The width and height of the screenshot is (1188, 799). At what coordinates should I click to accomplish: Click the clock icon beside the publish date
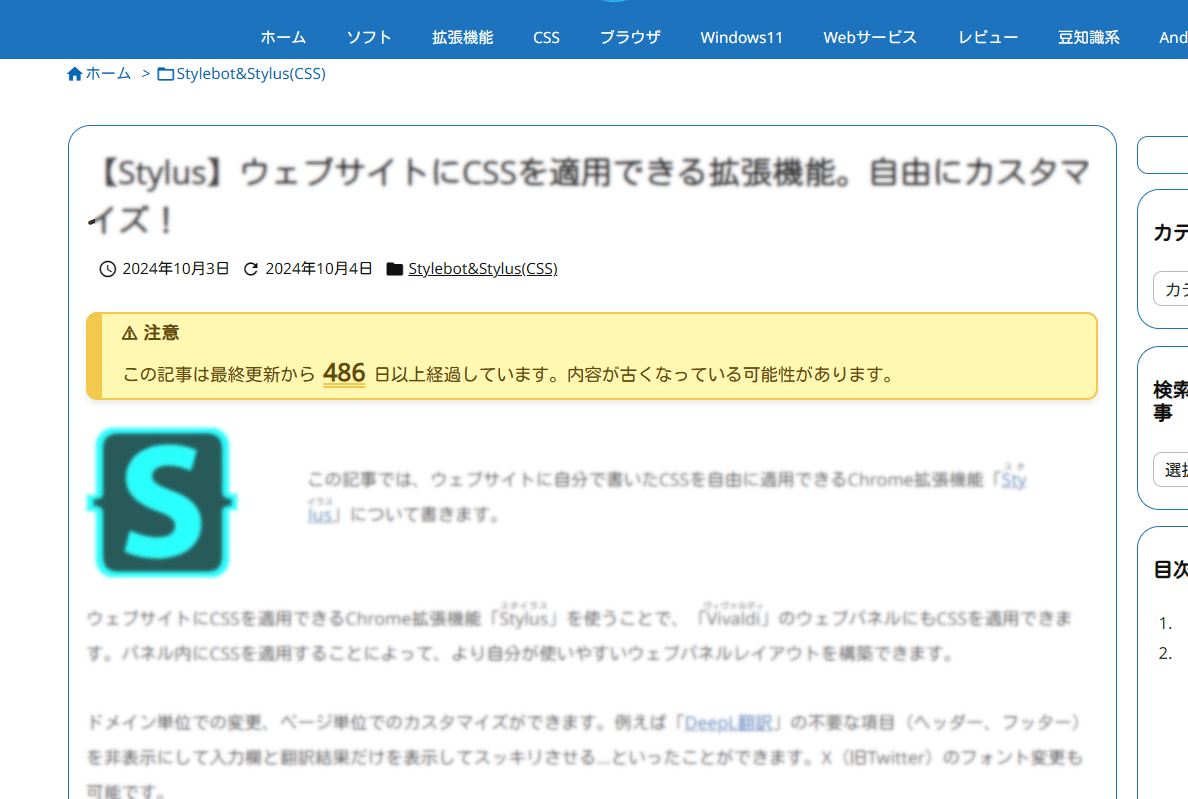pos(108,269)
